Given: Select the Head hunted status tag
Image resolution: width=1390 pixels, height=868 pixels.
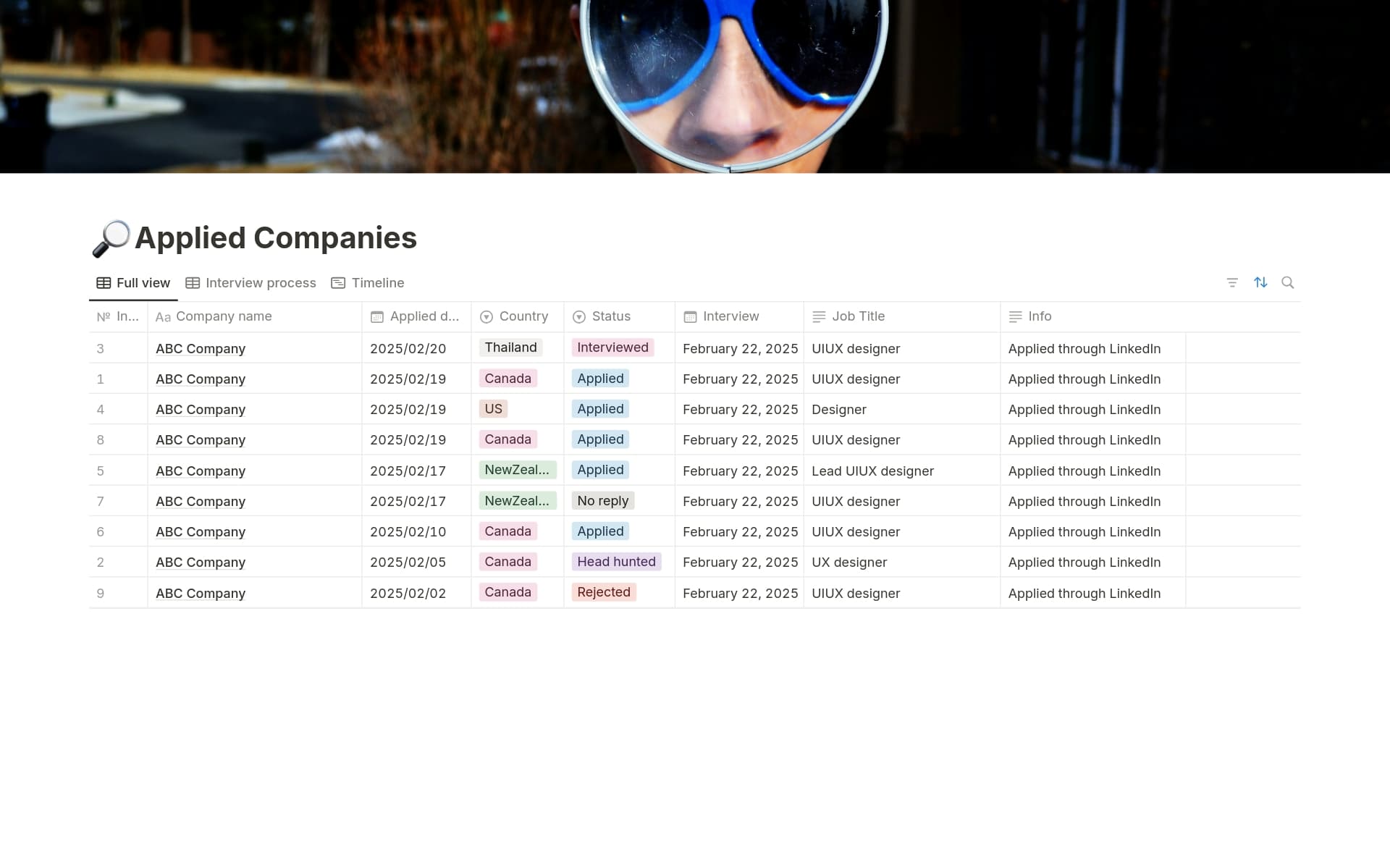Looking at the screenshot, I should (x=616, y=562).
